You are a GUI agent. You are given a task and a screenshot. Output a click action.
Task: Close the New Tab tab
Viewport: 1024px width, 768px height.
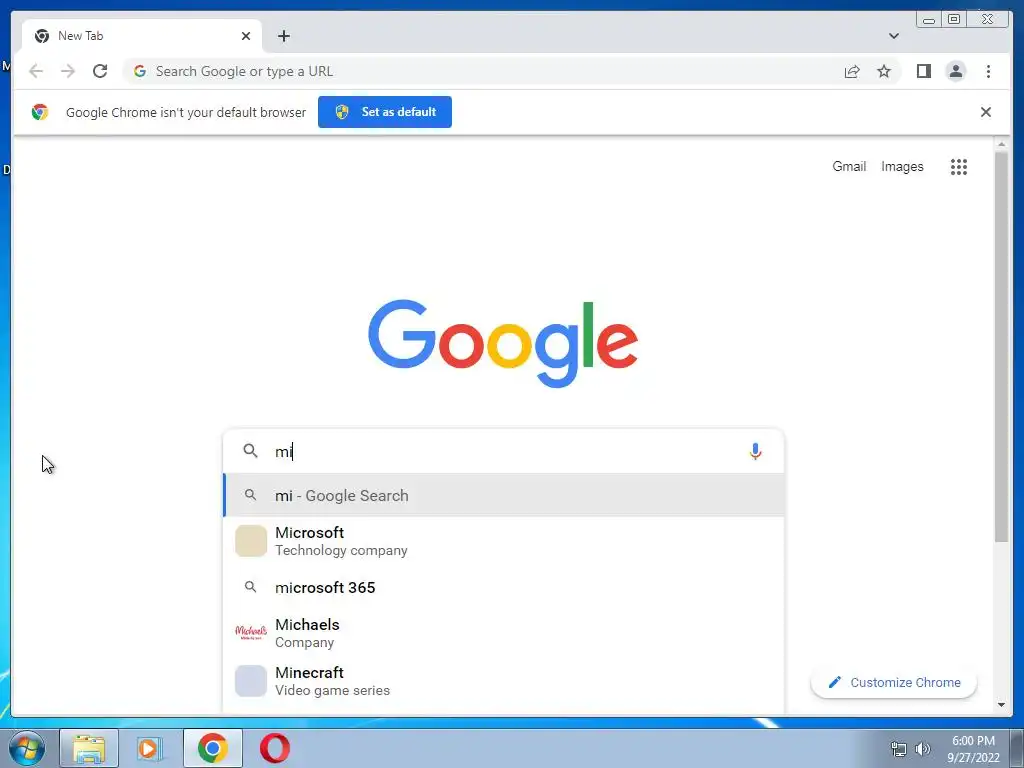click(x=246, y=36)
